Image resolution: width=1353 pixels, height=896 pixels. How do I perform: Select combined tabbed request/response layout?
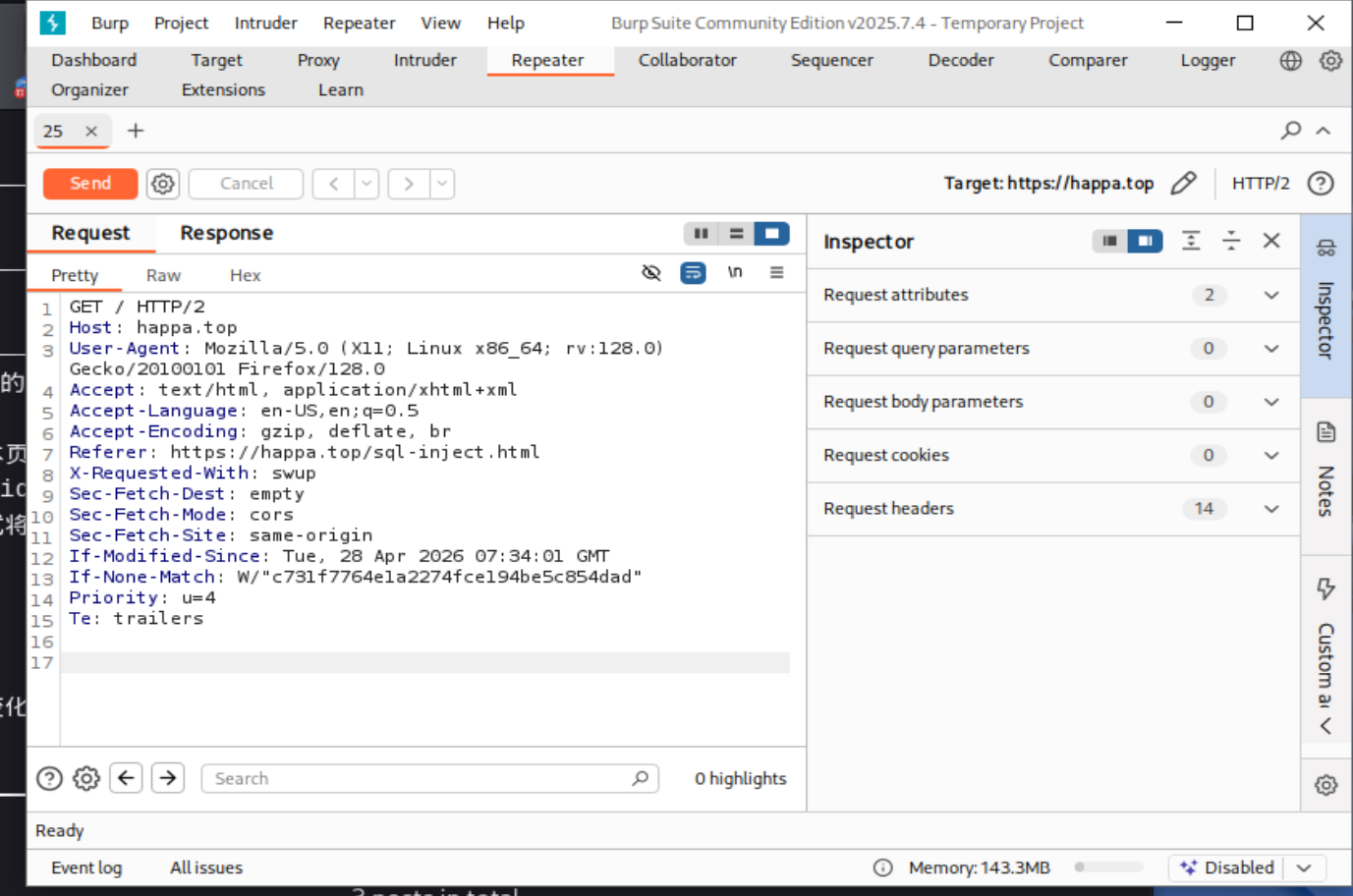[x=771, y=234]
